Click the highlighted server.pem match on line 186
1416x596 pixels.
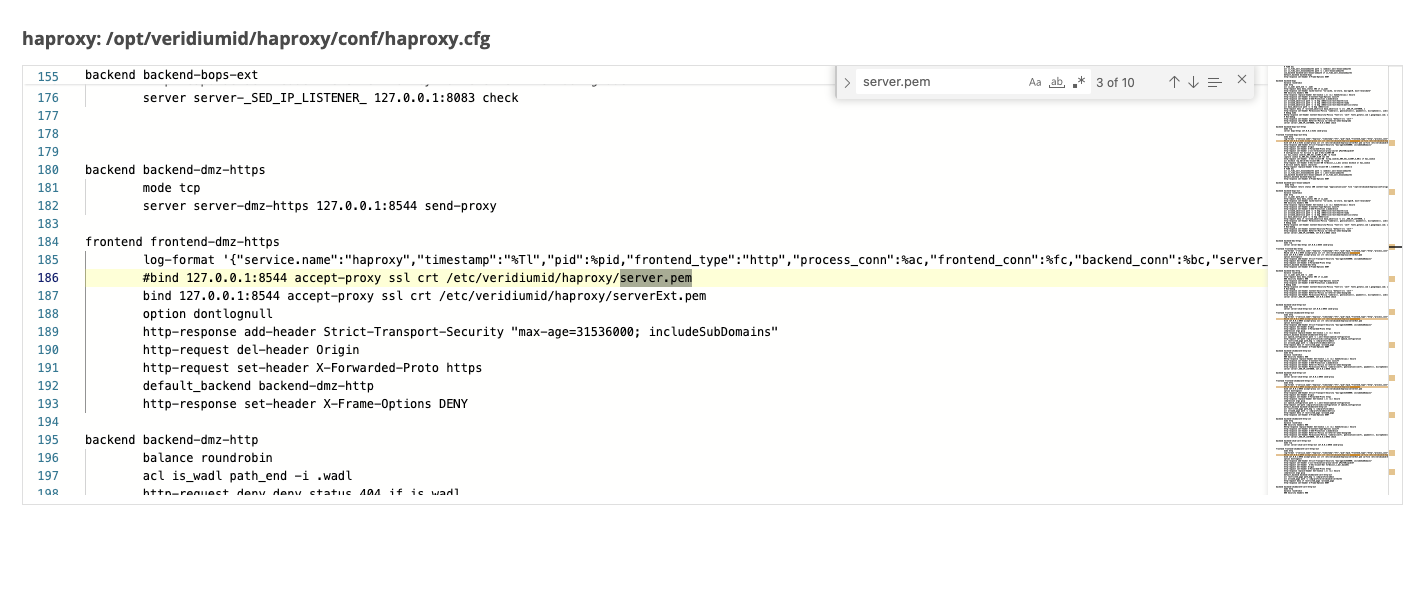click(656, 278)
